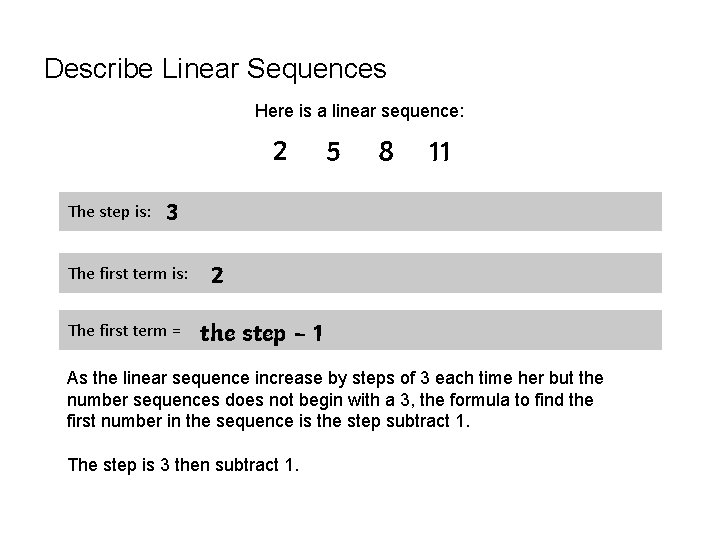Click the number 5 in the sequence
Screen dimensions: 720x540
[333, 153]
